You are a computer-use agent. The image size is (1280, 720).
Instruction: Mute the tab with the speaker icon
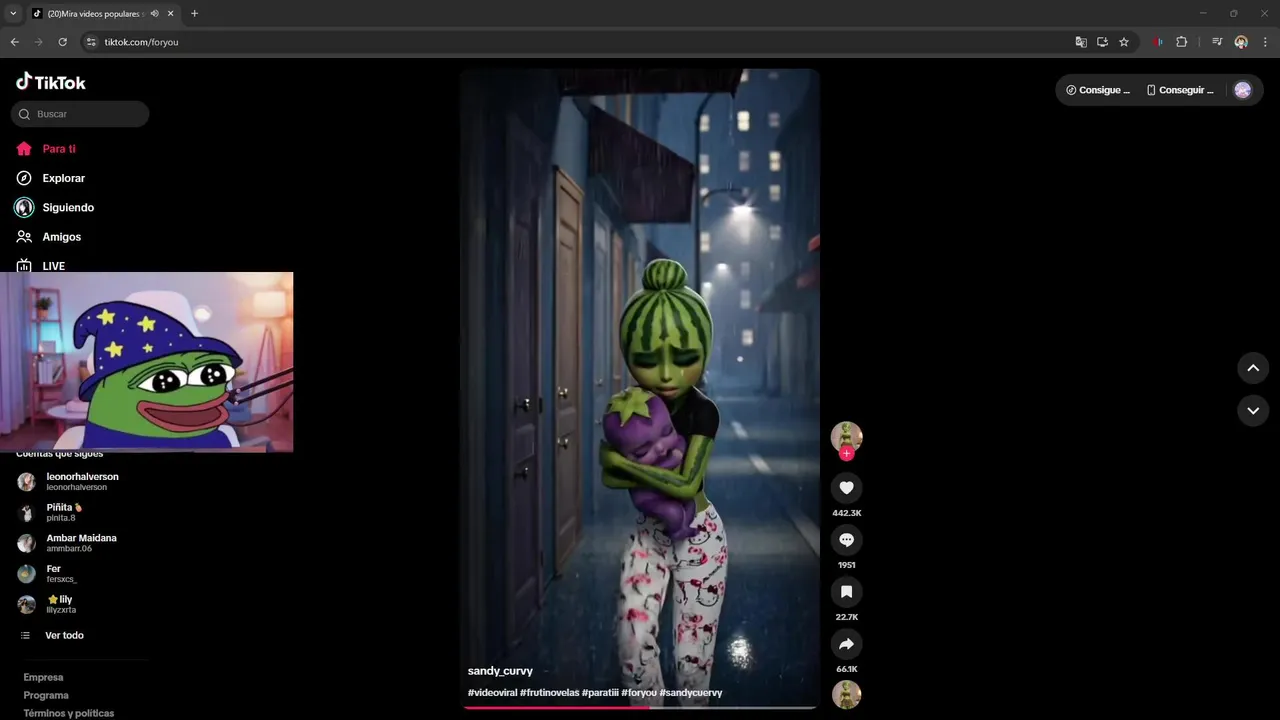(x=154, y=14)
